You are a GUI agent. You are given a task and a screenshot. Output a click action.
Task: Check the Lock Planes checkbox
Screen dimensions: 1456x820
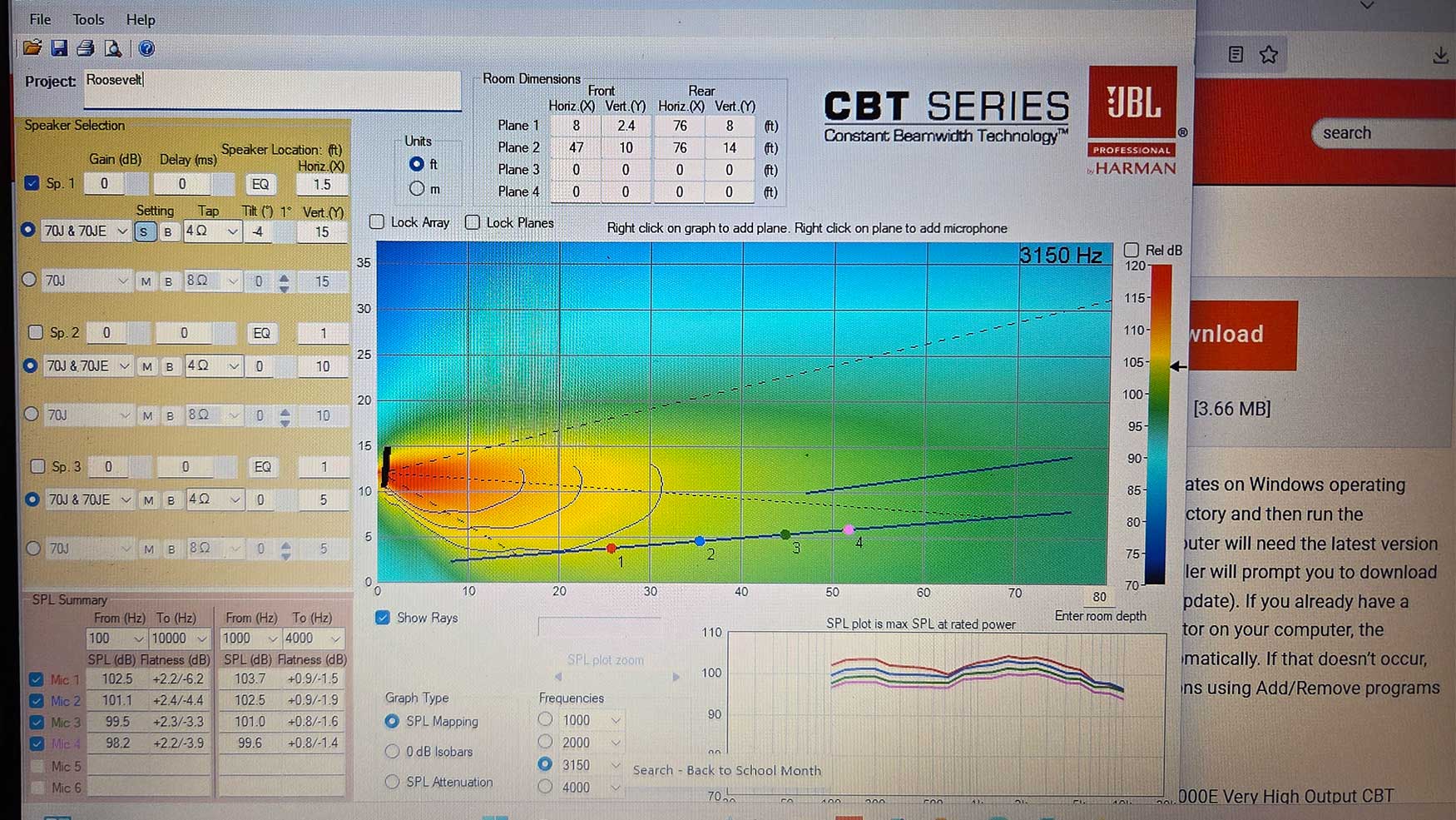473,222
